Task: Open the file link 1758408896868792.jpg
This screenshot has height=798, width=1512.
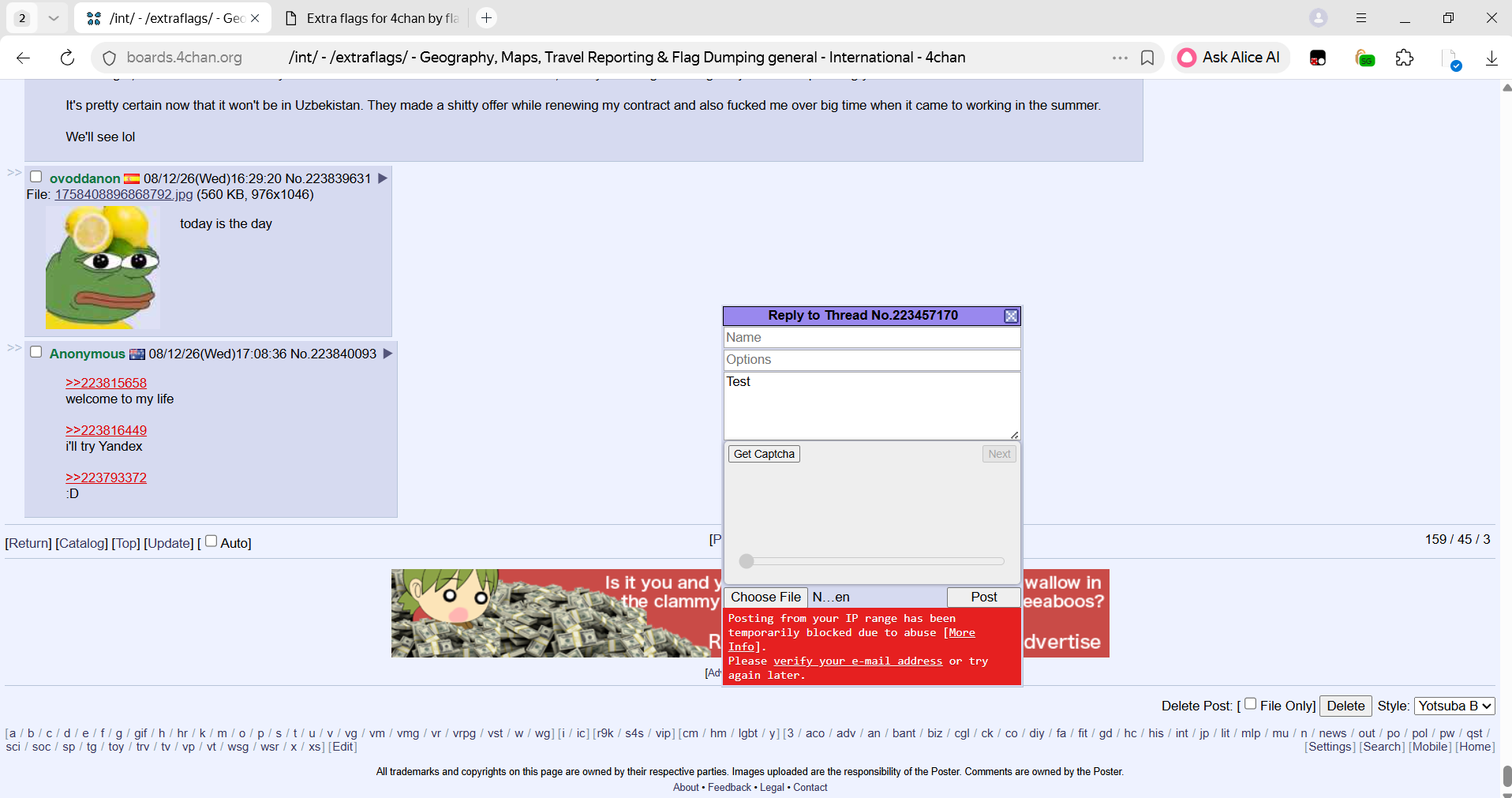Action: (123, 194)
